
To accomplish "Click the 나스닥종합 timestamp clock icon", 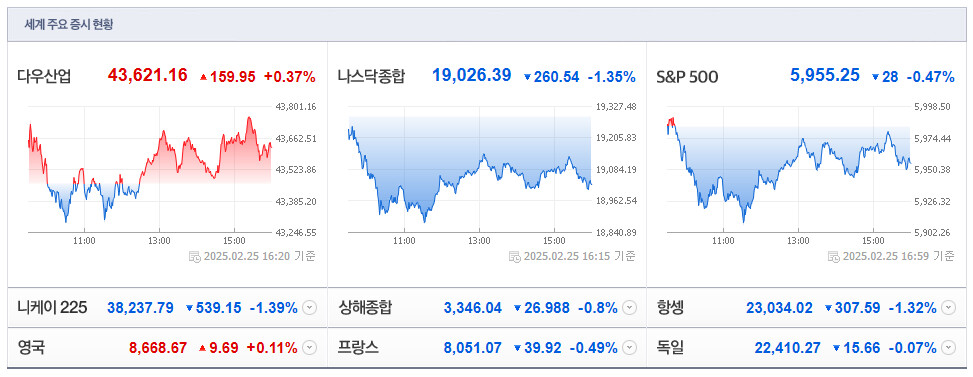I will click(514, 256).
